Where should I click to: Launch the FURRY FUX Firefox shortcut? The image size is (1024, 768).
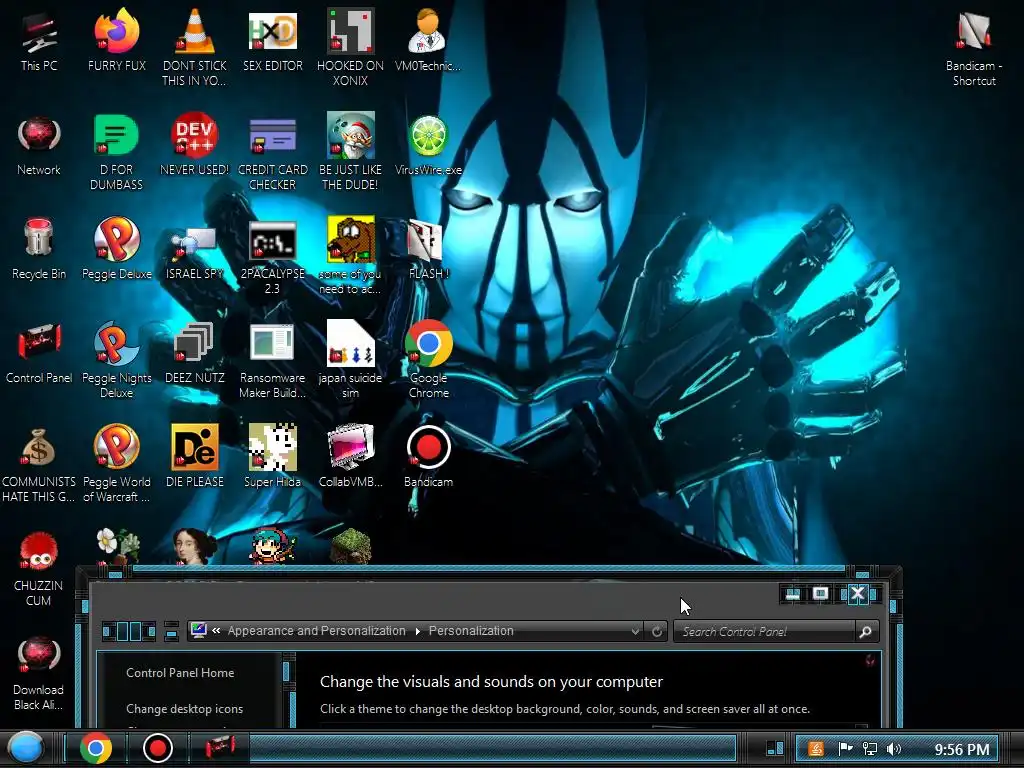coord(117,41)
